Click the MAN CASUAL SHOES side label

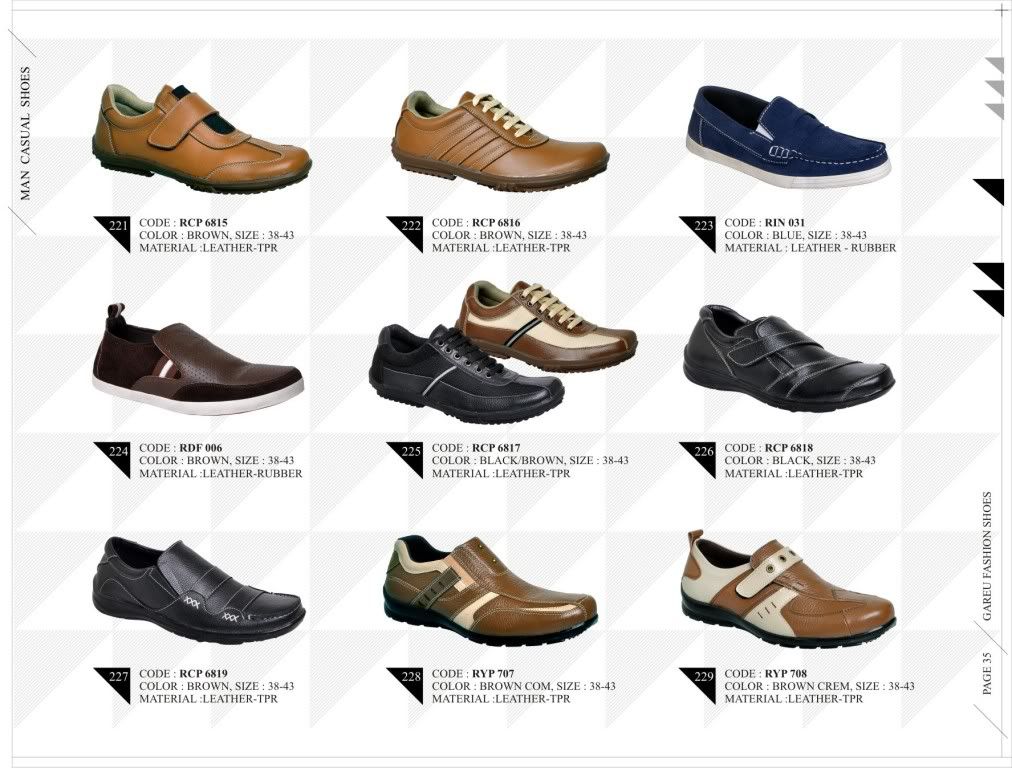(x=25, y=133)
